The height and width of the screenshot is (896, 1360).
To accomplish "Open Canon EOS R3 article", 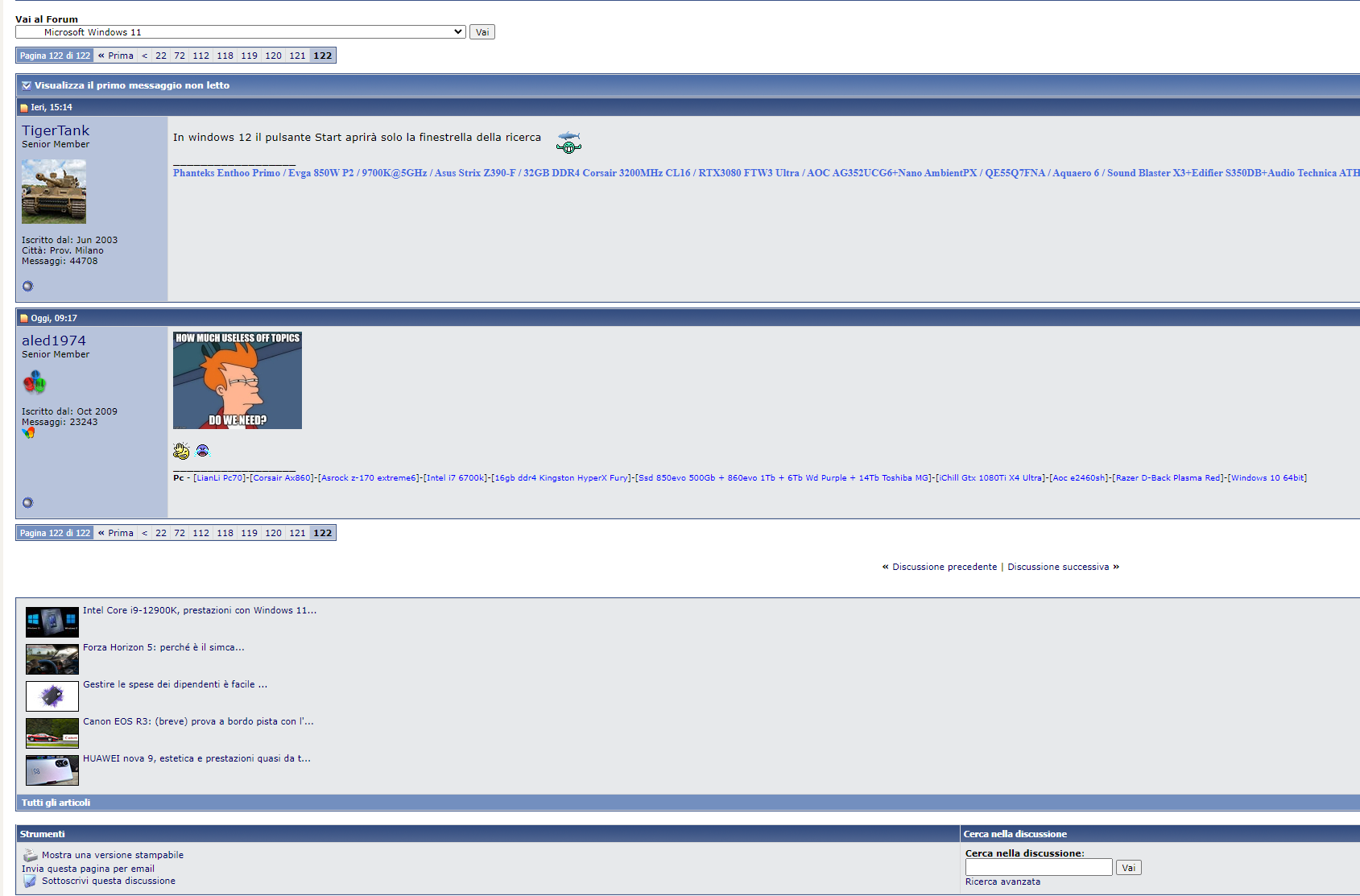I will [x=198, y=721].
